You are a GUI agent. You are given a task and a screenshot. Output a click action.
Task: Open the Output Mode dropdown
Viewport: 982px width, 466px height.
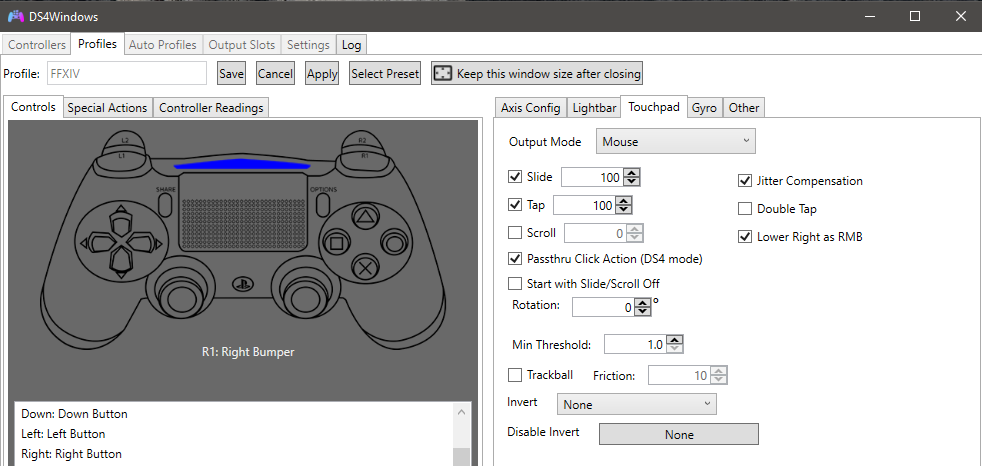pyautogui.click(x=676, y=142)
